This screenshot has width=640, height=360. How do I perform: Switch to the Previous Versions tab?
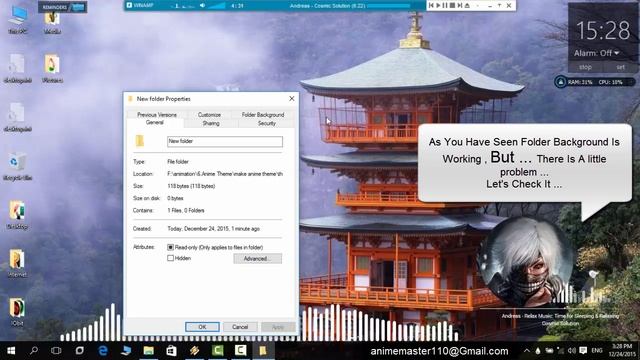pyautogui.click(x=157, y=115)
